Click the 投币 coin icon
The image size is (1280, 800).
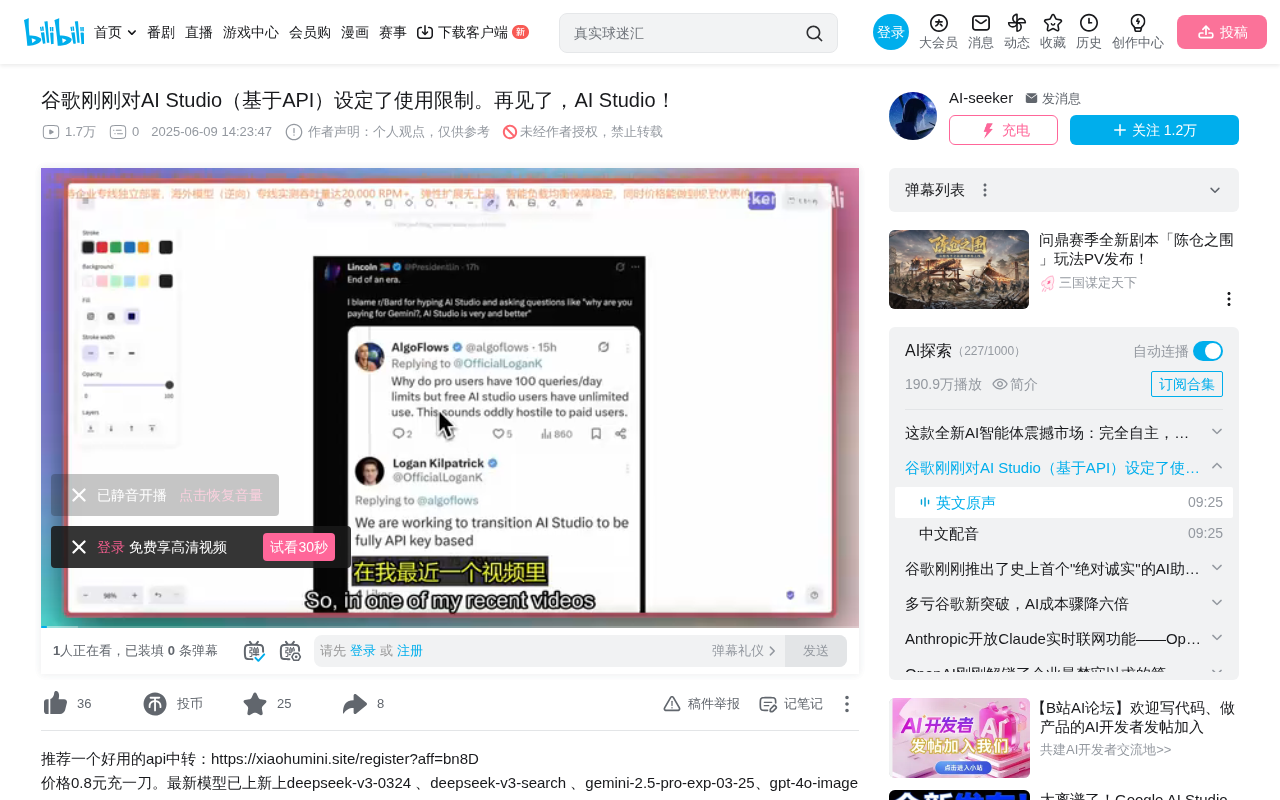click(155, 704)
